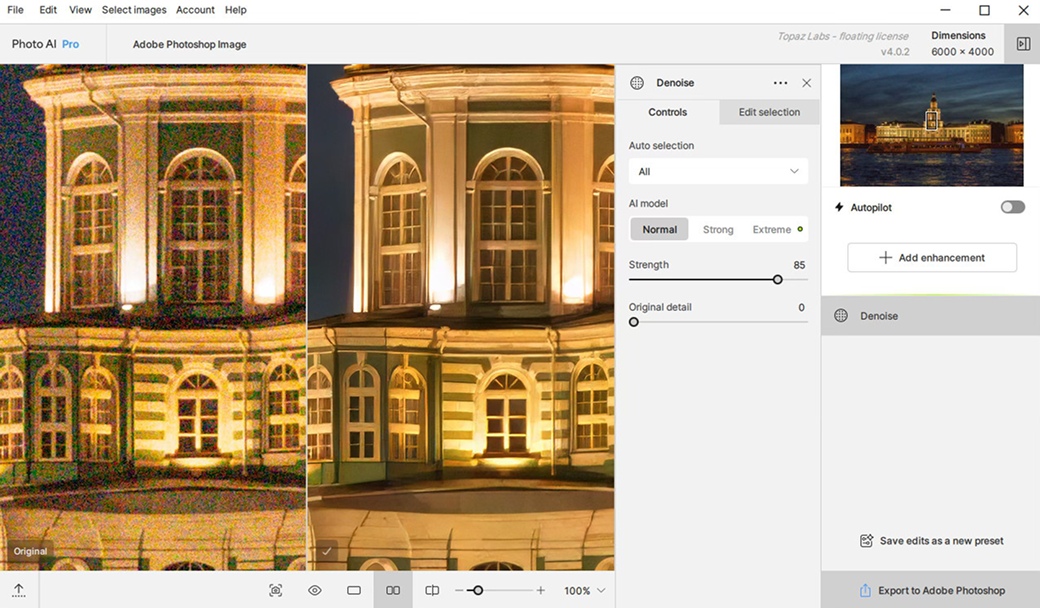This screenshot has width=1040, height=608.
Task: Click the center-on-subject focus icon
Action: (276, 590)
